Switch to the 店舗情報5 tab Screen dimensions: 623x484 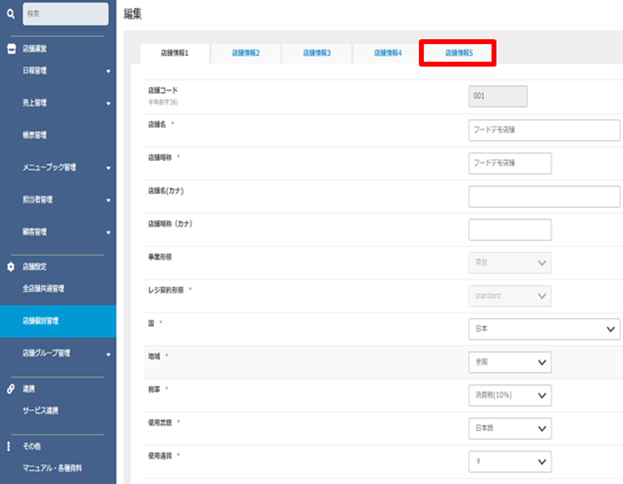[458, 53]
